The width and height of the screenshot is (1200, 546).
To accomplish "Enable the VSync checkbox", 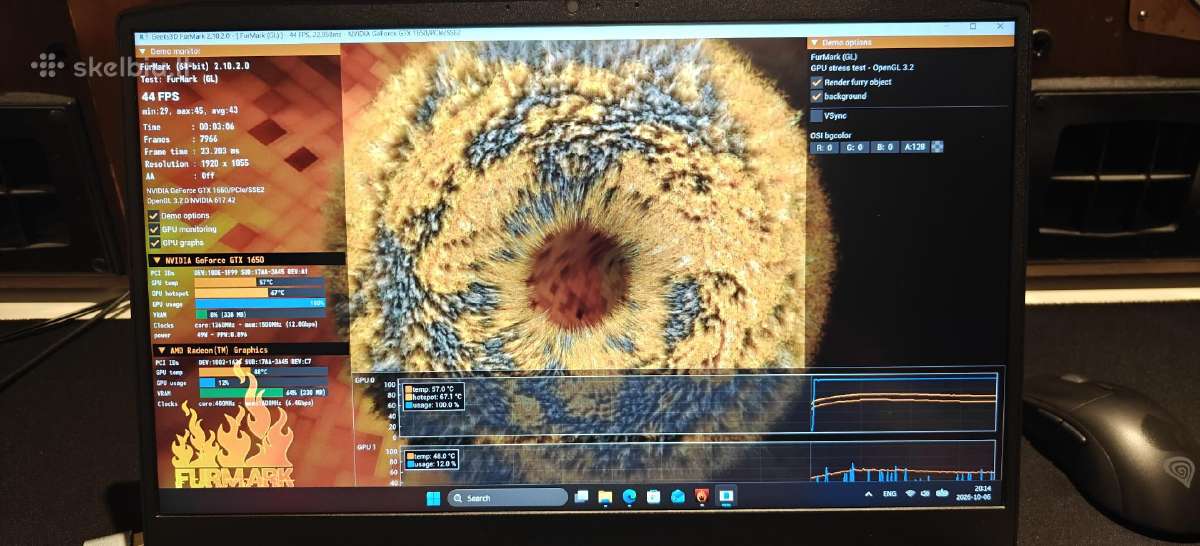I will [x=817, y=116].
